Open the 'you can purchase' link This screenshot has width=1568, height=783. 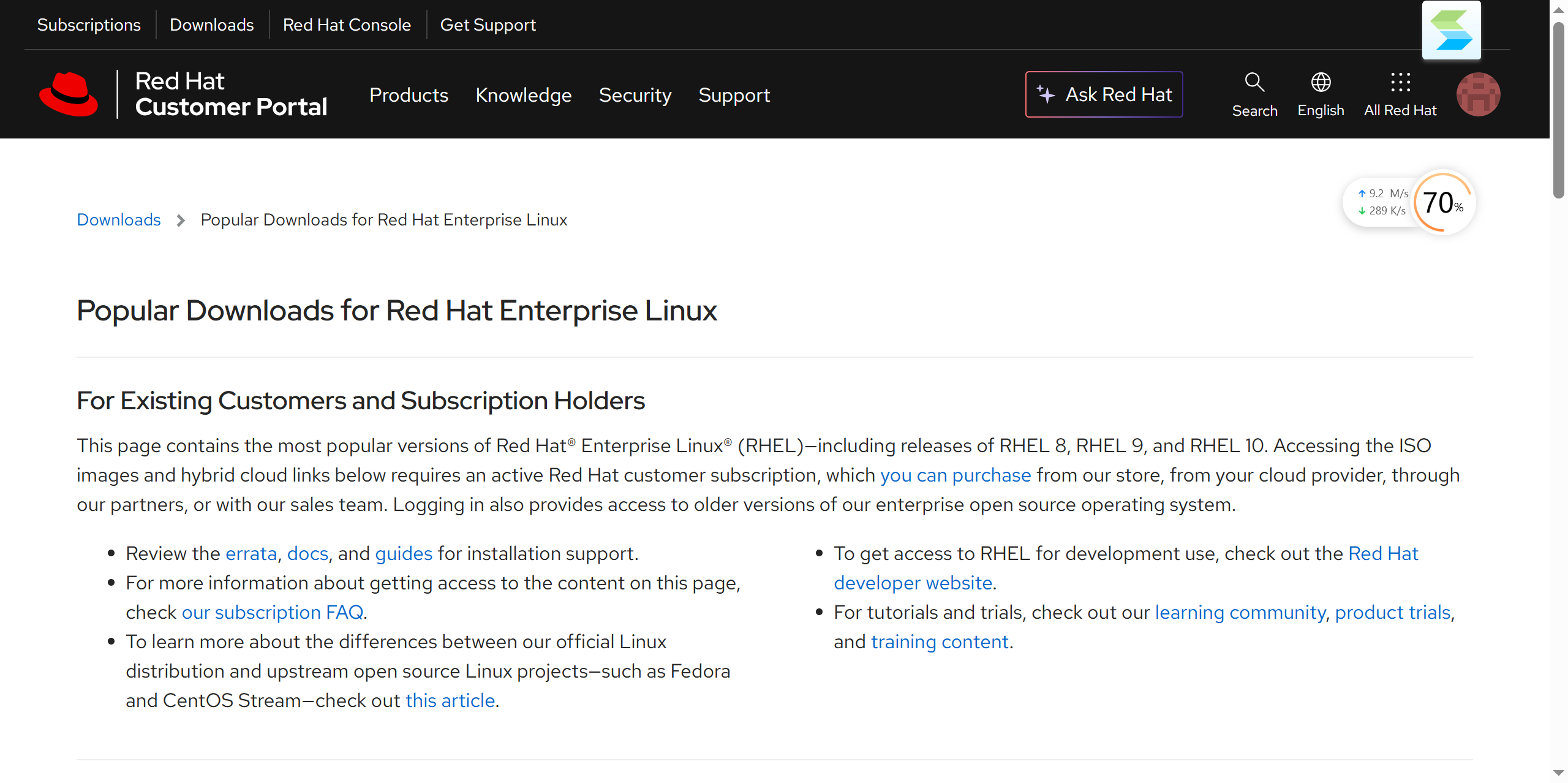[x=956, y=475]
